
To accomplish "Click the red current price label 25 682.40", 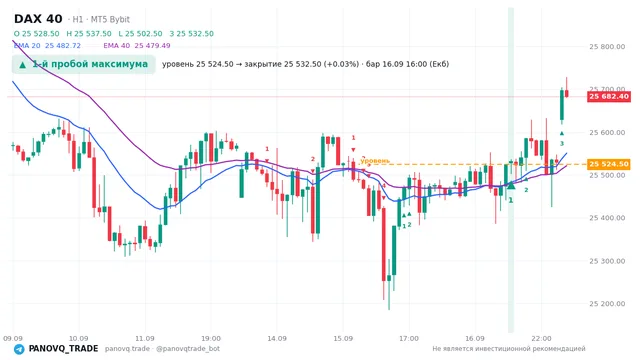I will (x=609, y=96).
